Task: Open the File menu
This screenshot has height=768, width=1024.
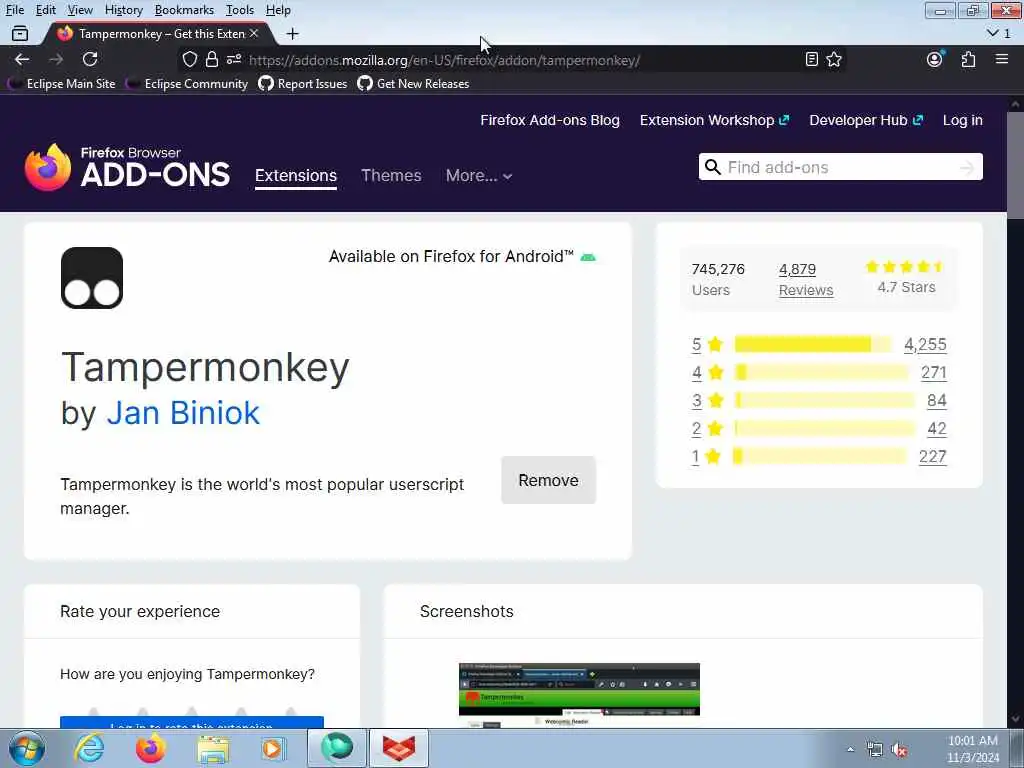Action: (14, 10)
